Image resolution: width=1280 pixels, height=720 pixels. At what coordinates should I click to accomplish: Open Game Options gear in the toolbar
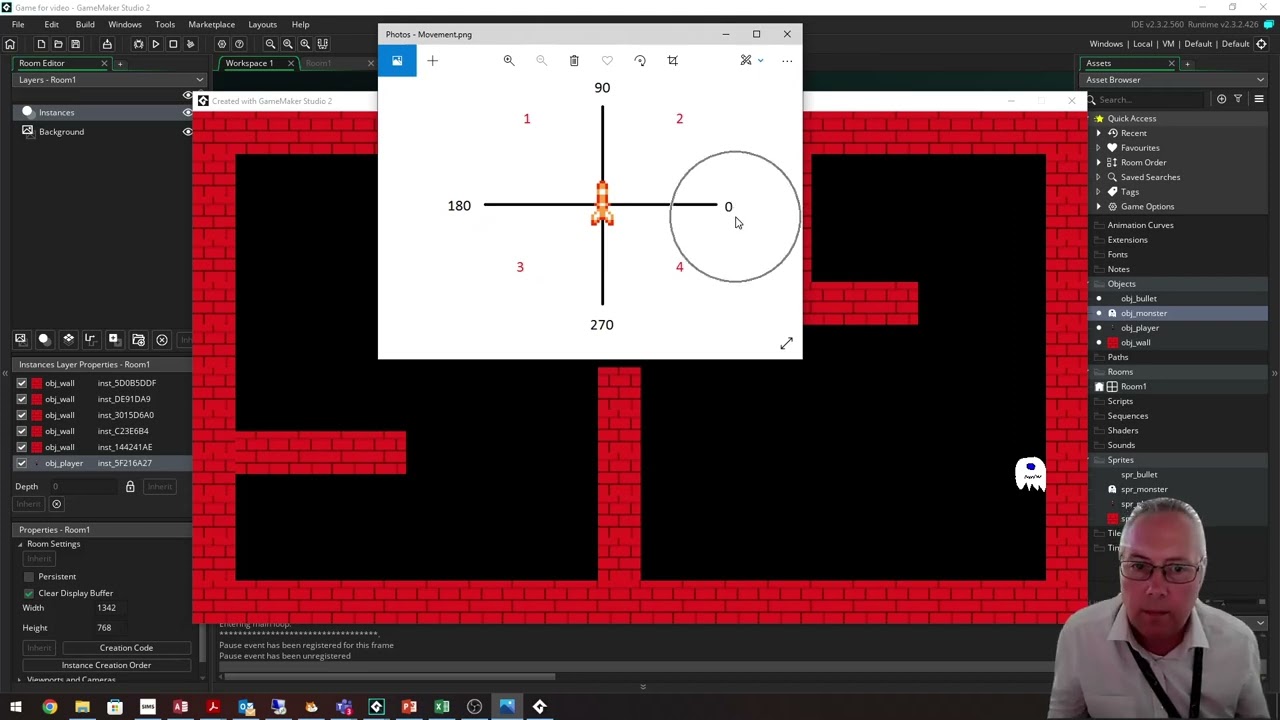[222, 44]
